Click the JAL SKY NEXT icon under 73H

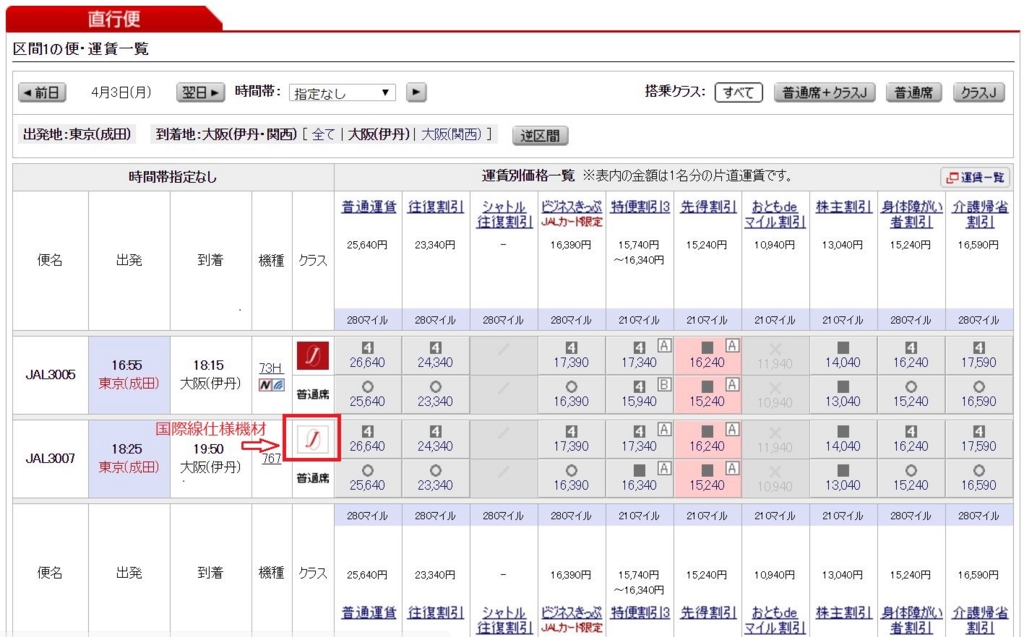264,385
